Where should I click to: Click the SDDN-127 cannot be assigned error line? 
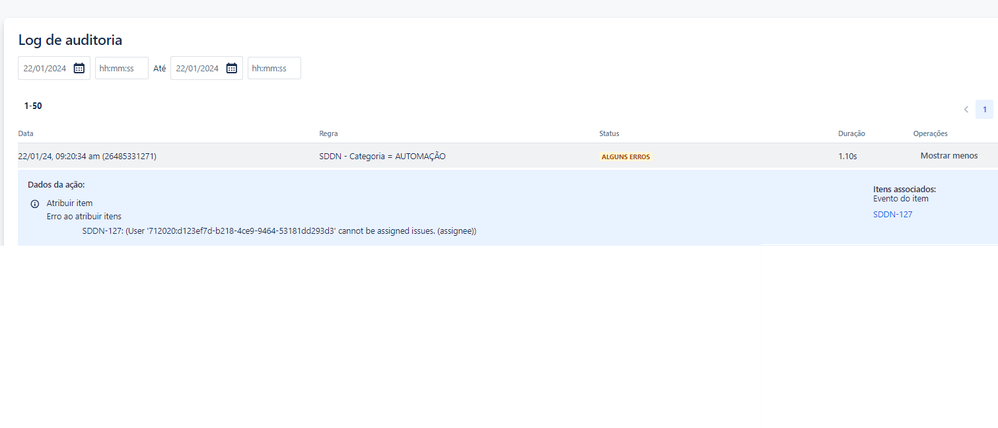click(x=279, y=231)
